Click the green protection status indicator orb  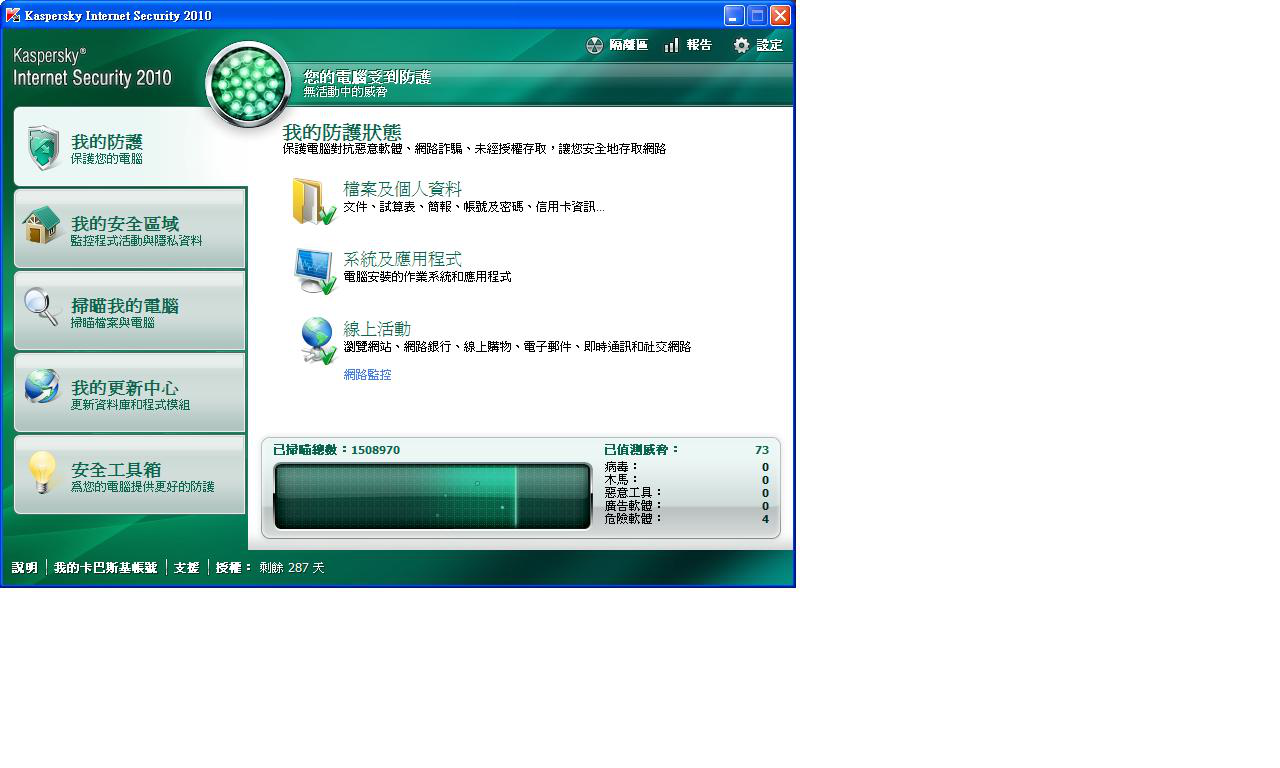[x=248, y=83]
